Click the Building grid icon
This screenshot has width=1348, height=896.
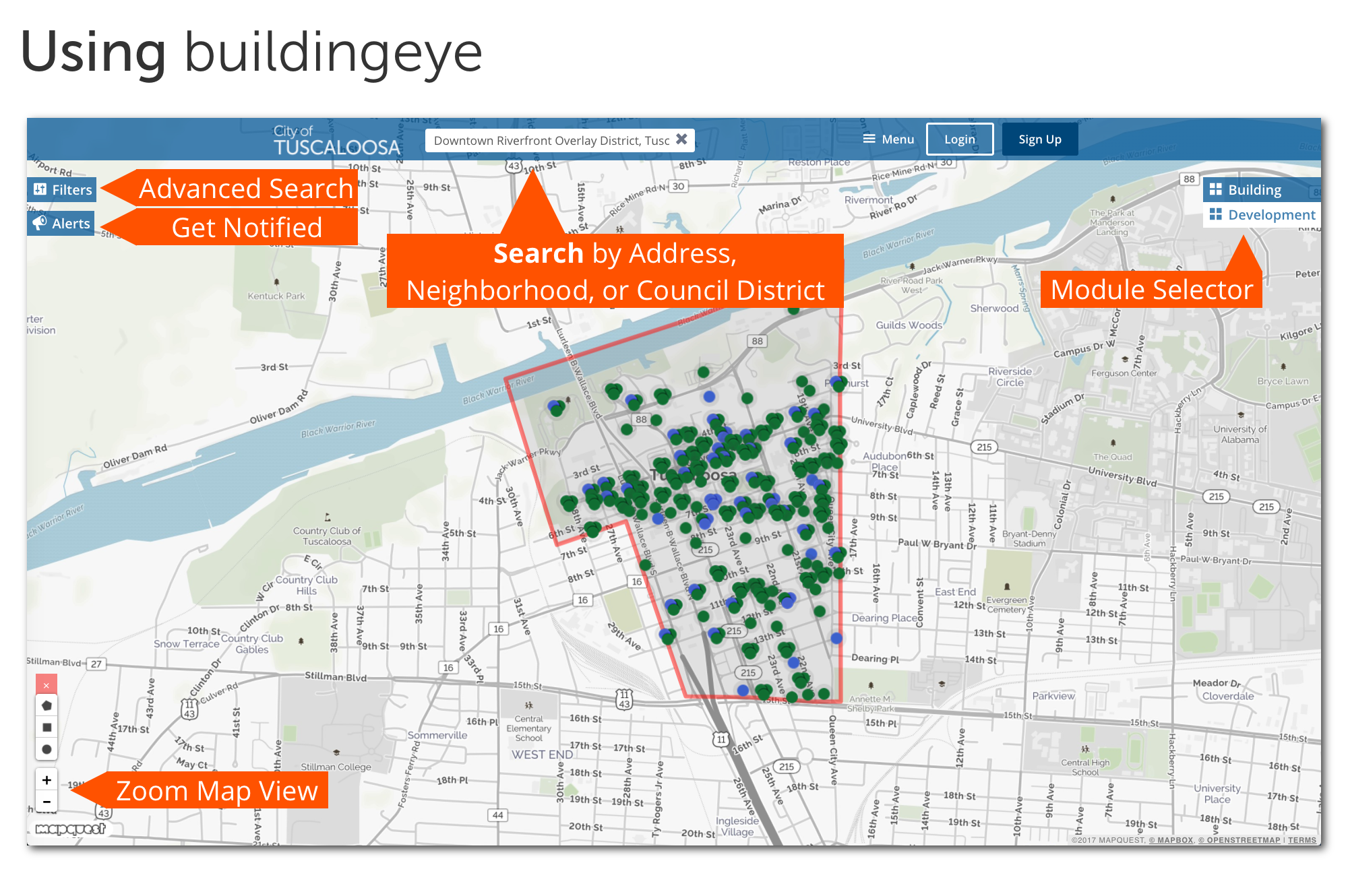[1215, 189]
